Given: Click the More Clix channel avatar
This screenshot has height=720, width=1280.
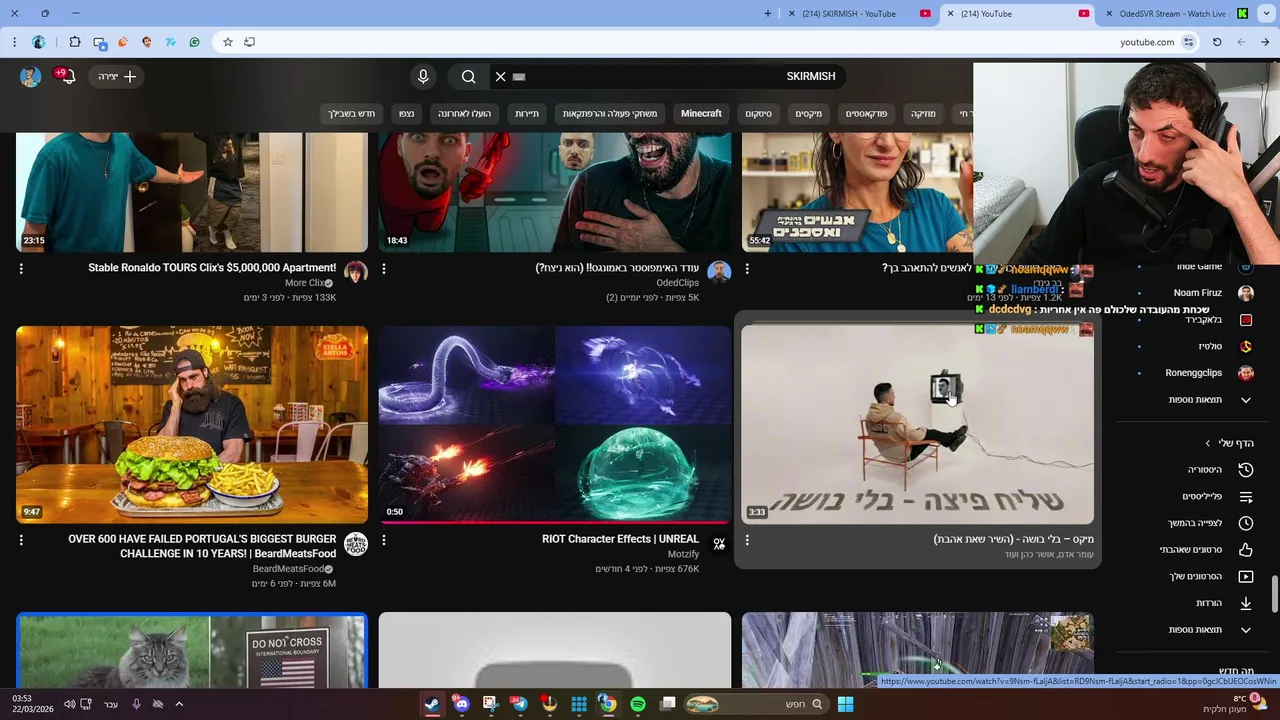Looking at the screenshot, I should tap(356, 272).
